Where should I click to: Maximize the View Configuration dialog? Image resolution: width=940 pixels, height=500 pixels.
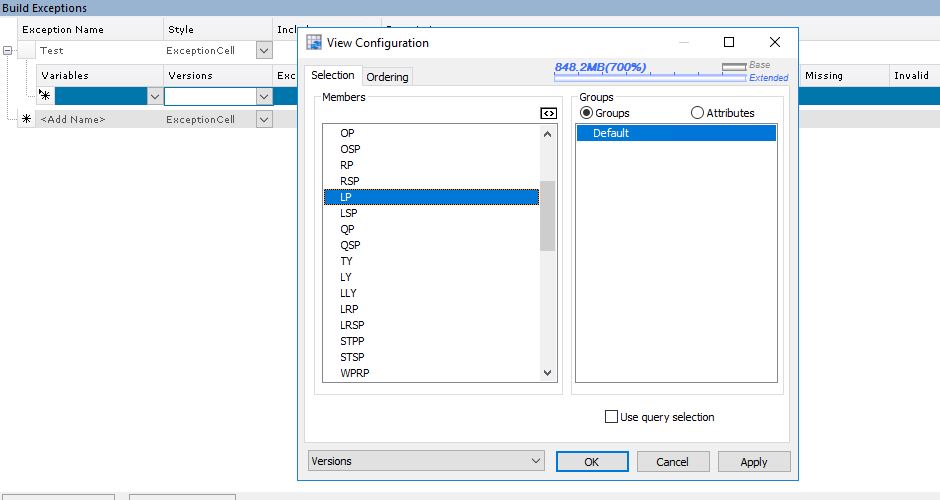click(x=729, y=42)
